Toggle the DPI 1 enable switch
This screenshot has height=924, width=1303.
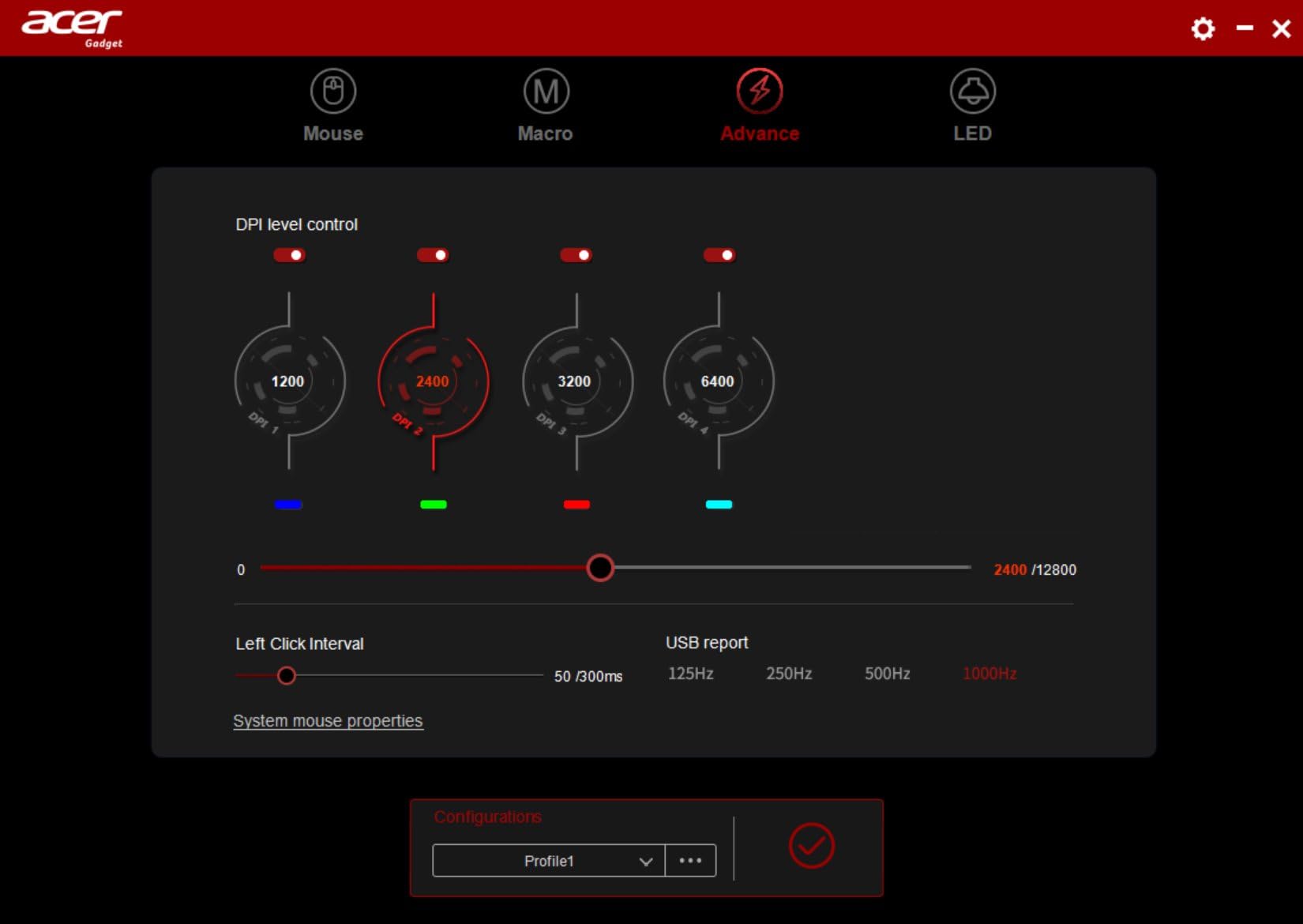(x=289, y=255)
